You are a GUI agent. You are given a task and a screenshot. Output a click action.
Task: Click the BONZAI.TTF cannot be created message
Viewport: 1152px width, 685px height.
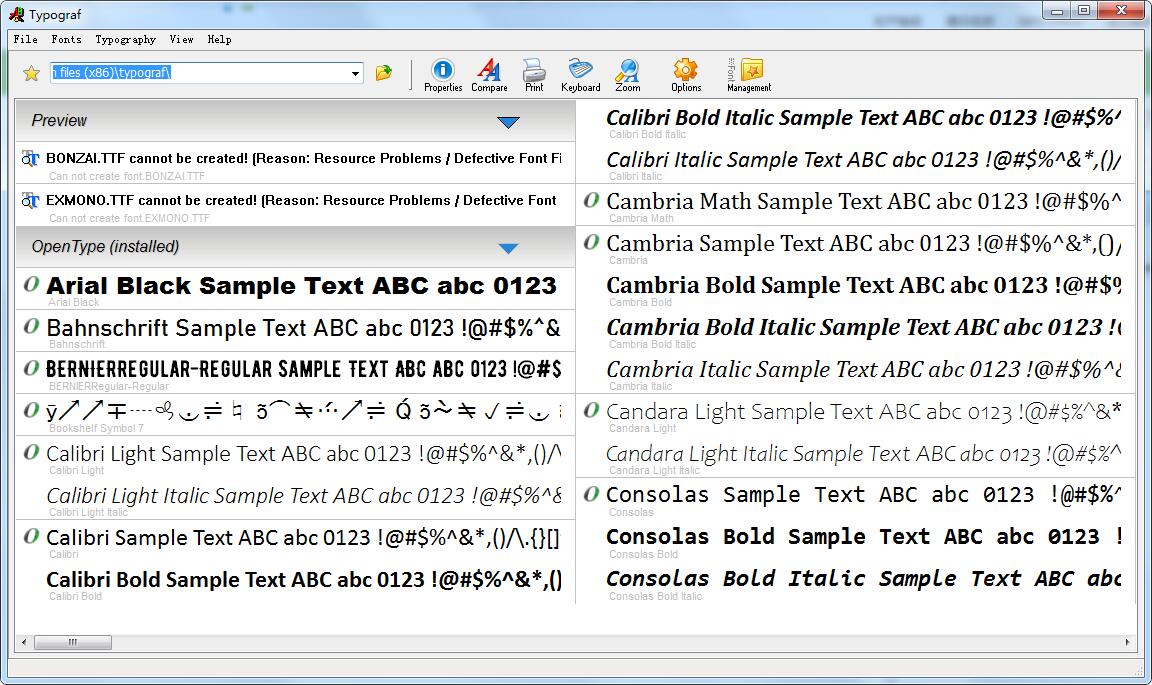coord(303,158)
